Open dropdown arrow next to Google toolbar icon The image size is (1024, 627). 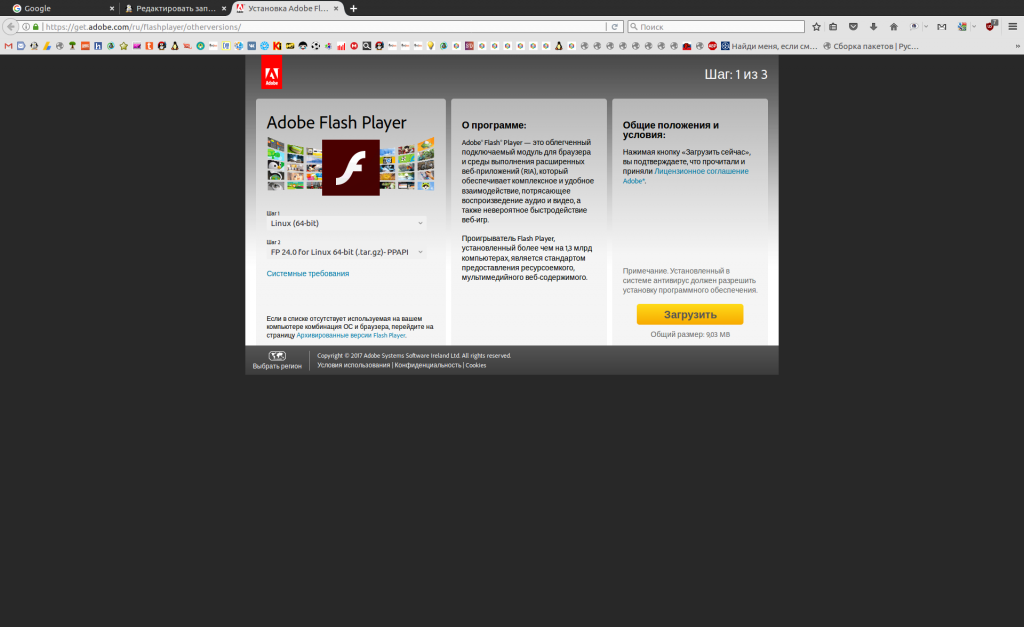pyautogui.click(x=974, y=27)
